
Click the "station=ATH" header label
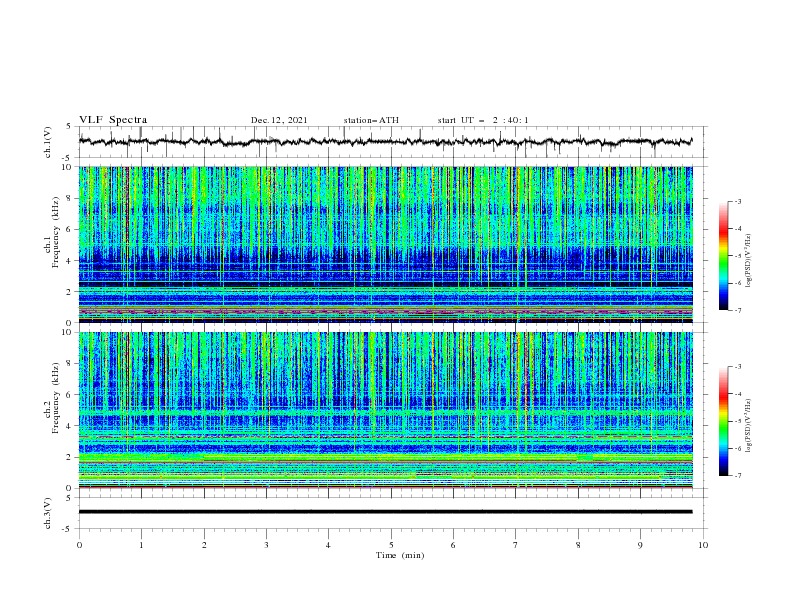point(371,120)
